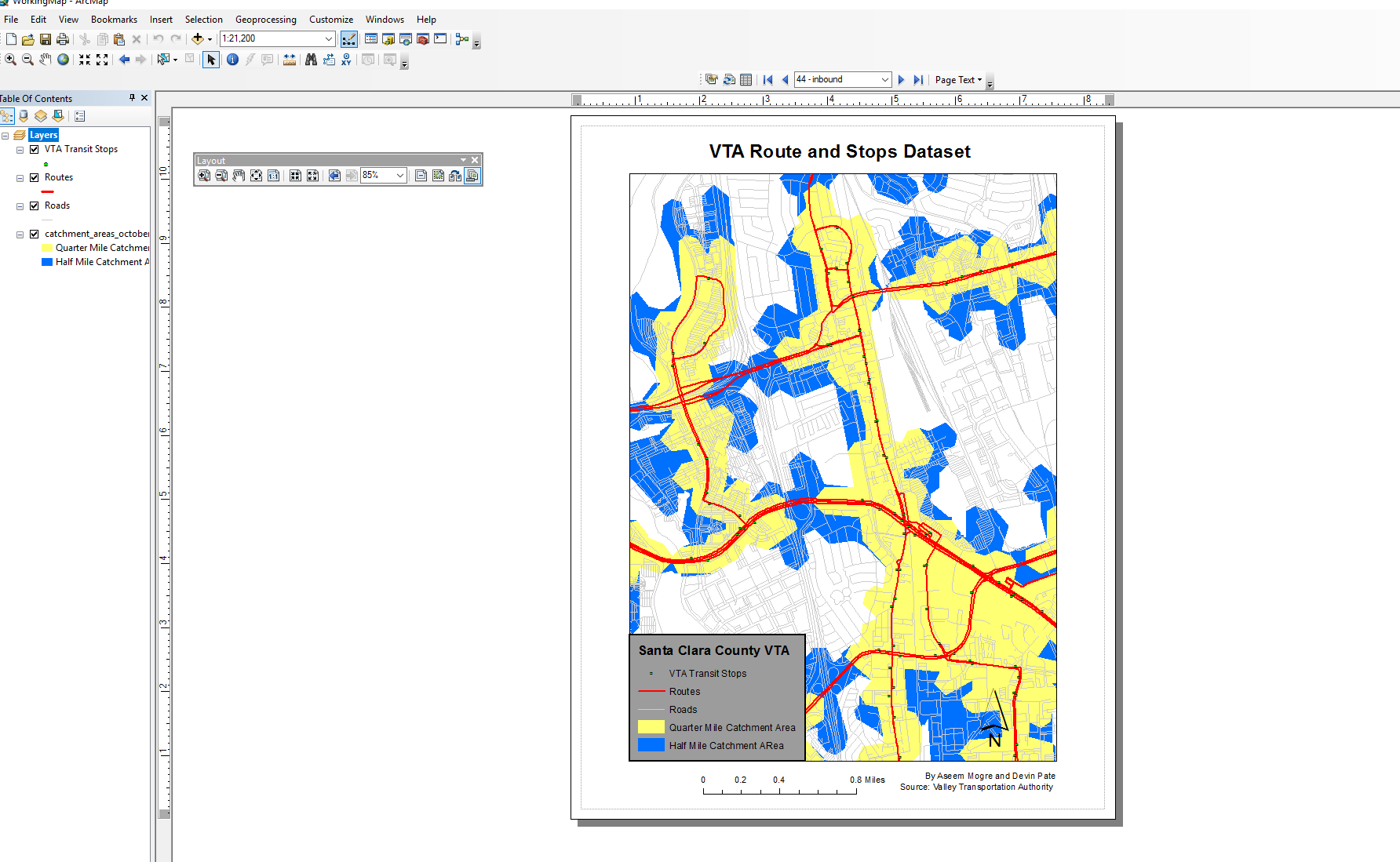
Task: Open an existing map document
Action: (x=28, y=38)
